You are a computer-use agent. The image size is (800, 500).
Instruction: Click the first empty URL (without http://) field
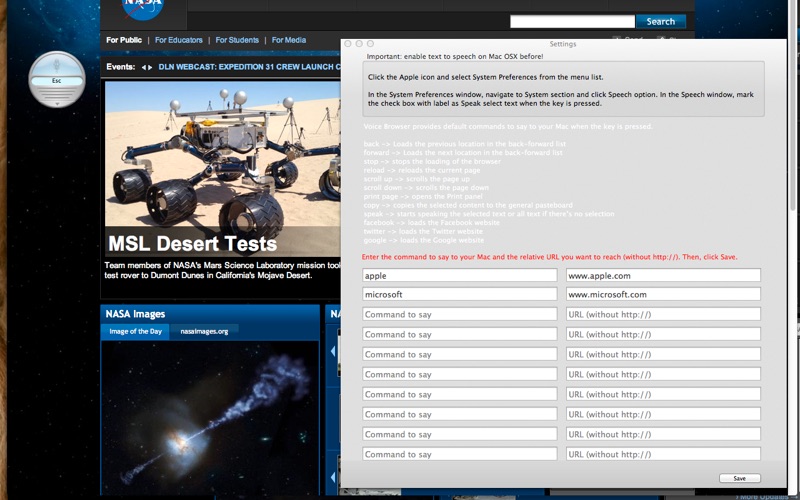pos(663,314)
